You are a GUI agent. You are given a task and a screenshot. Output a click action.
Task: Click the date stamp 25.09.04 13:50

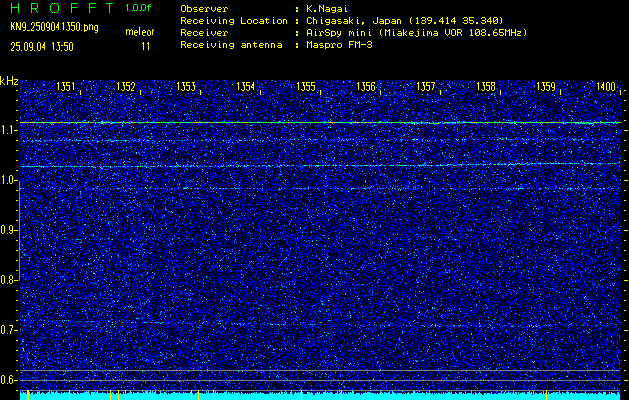[x=42, y=47]
